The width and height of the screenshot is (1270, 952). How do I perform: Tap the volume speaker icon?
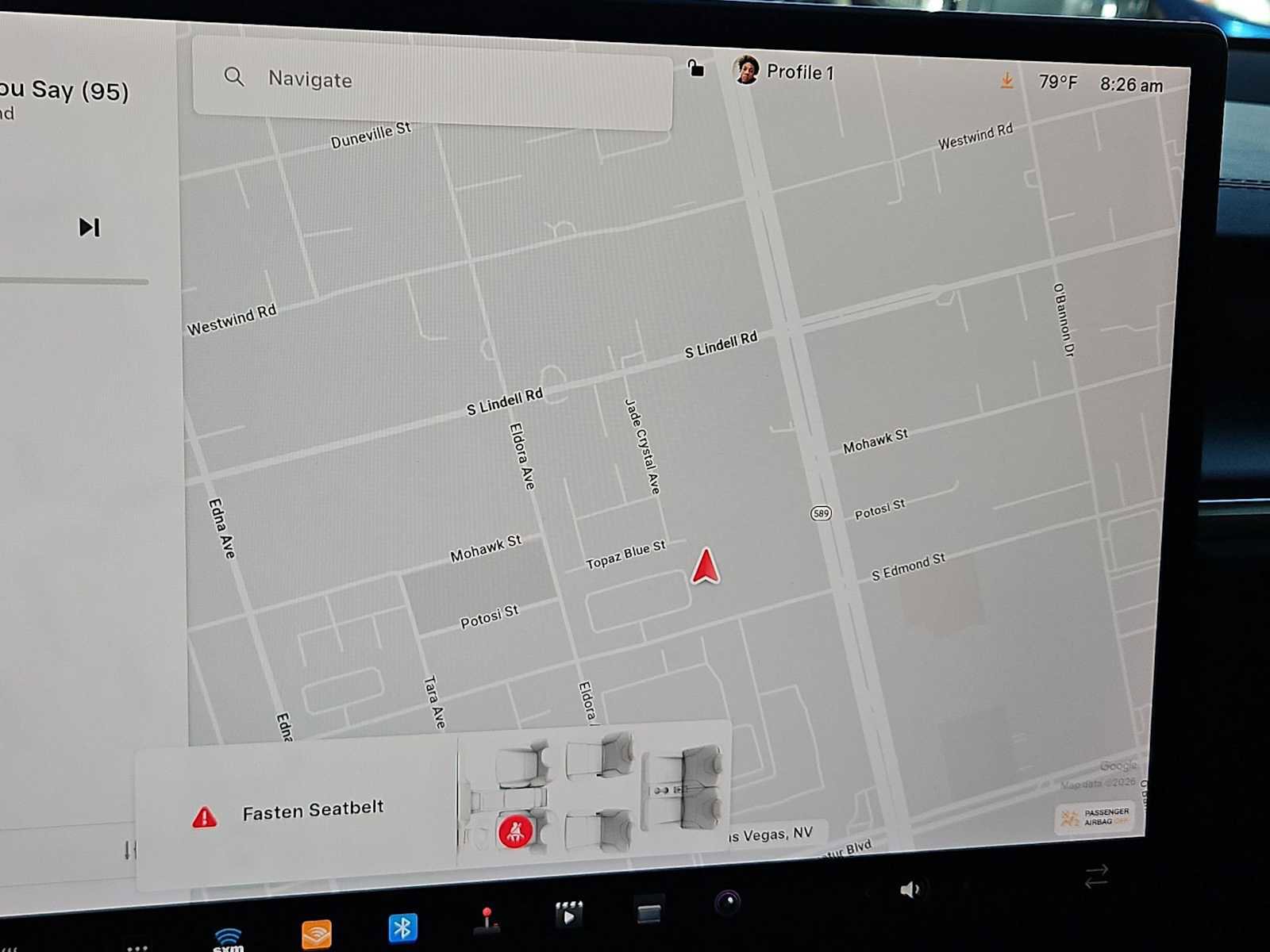[911, 888]
